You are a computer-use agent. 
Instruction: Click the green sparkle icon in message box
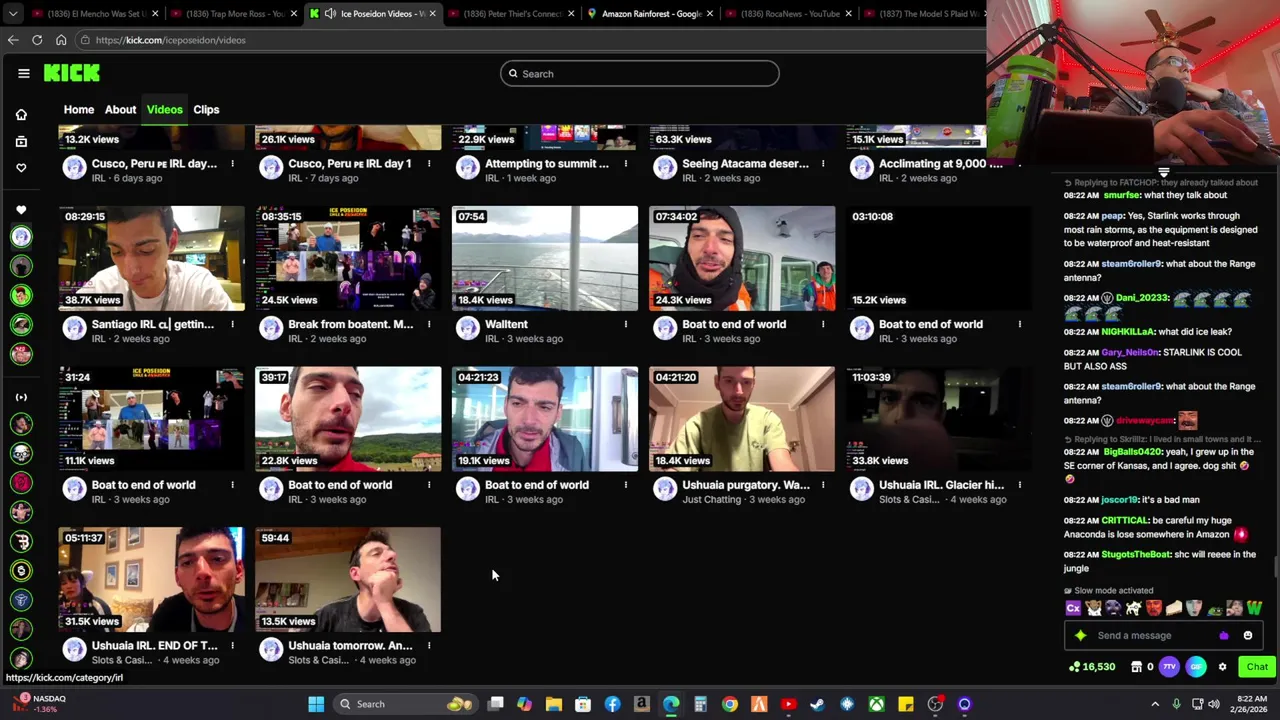(1080, 635)
